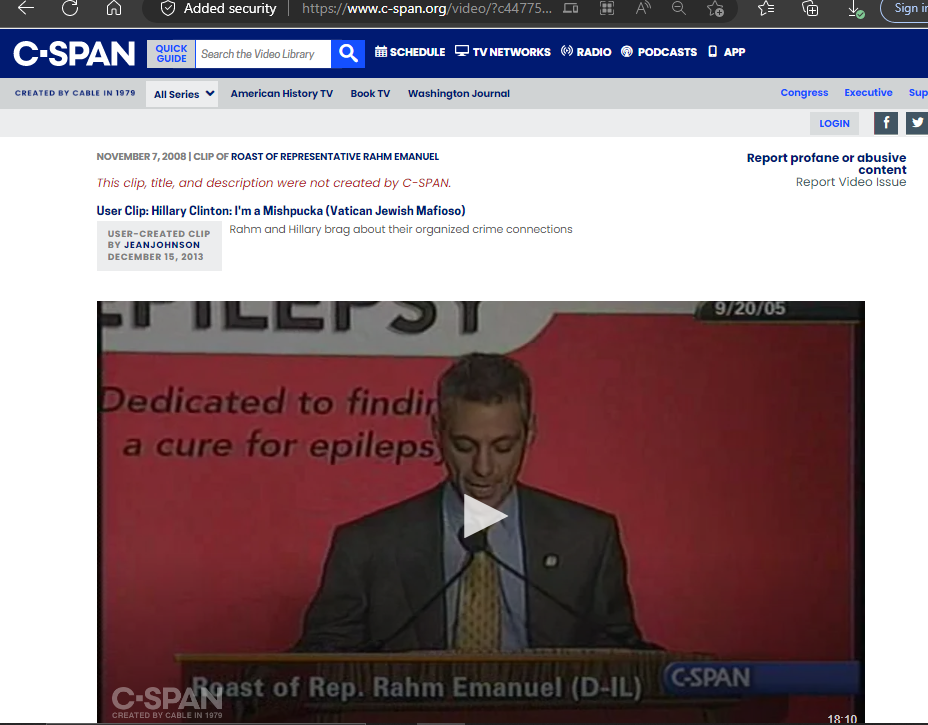Expand the All Series dropdown
The image size is (928, 725).
click(182, 94)
